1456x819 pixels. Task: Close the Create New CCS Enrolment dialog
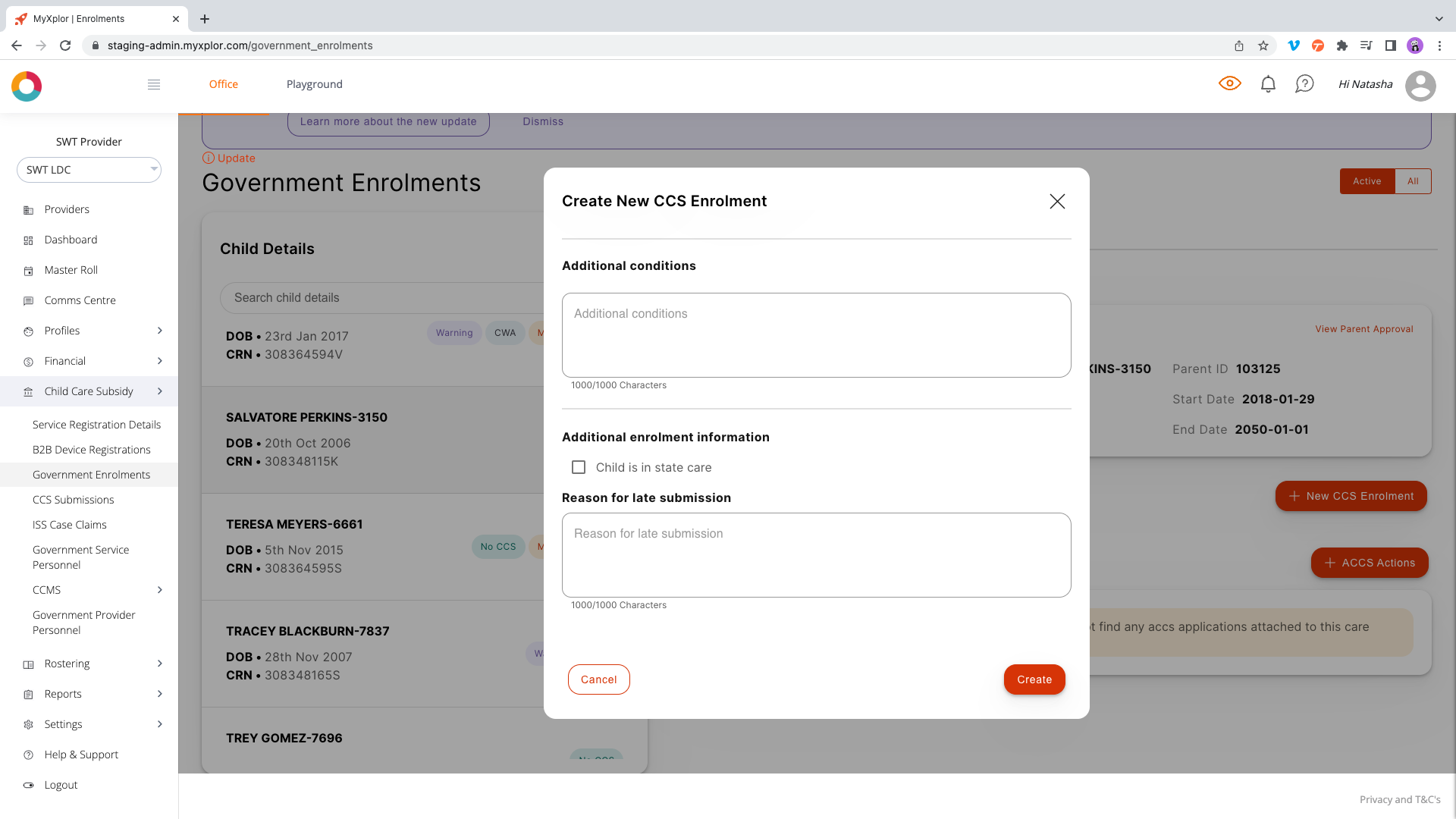point(1057,201)
